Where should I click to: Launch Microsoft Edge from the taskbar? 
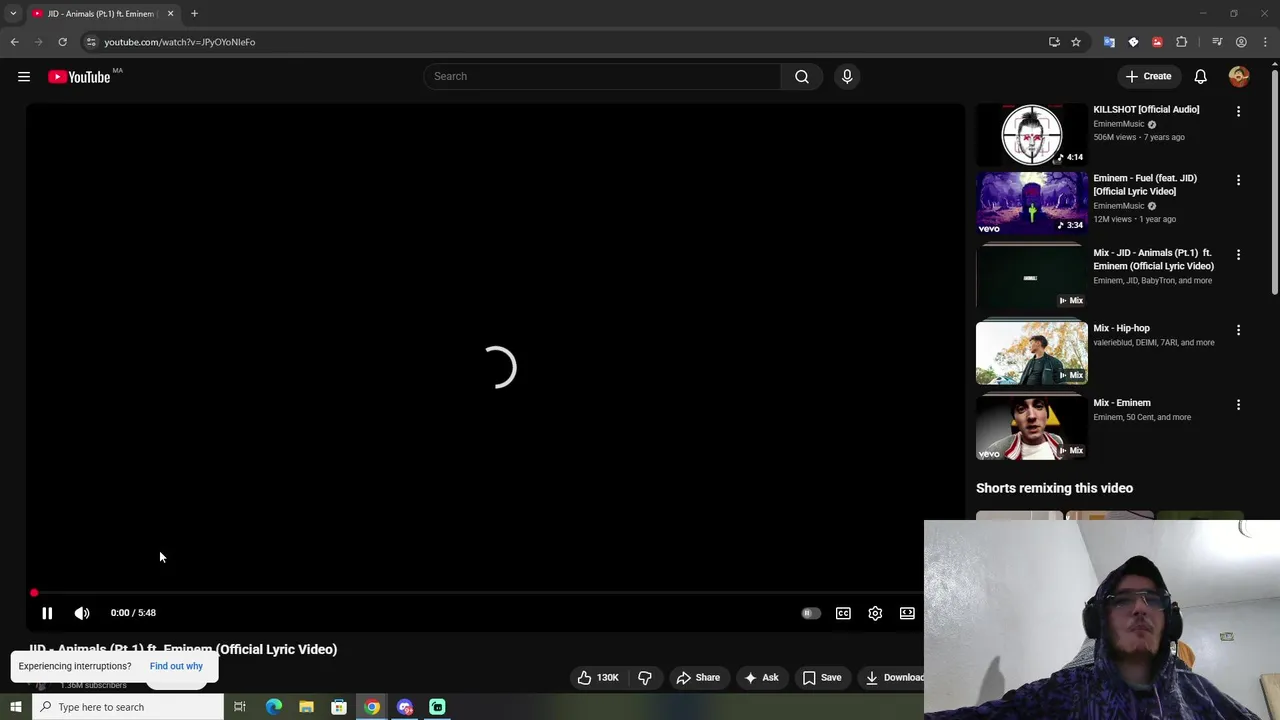[x=273, y=707]
